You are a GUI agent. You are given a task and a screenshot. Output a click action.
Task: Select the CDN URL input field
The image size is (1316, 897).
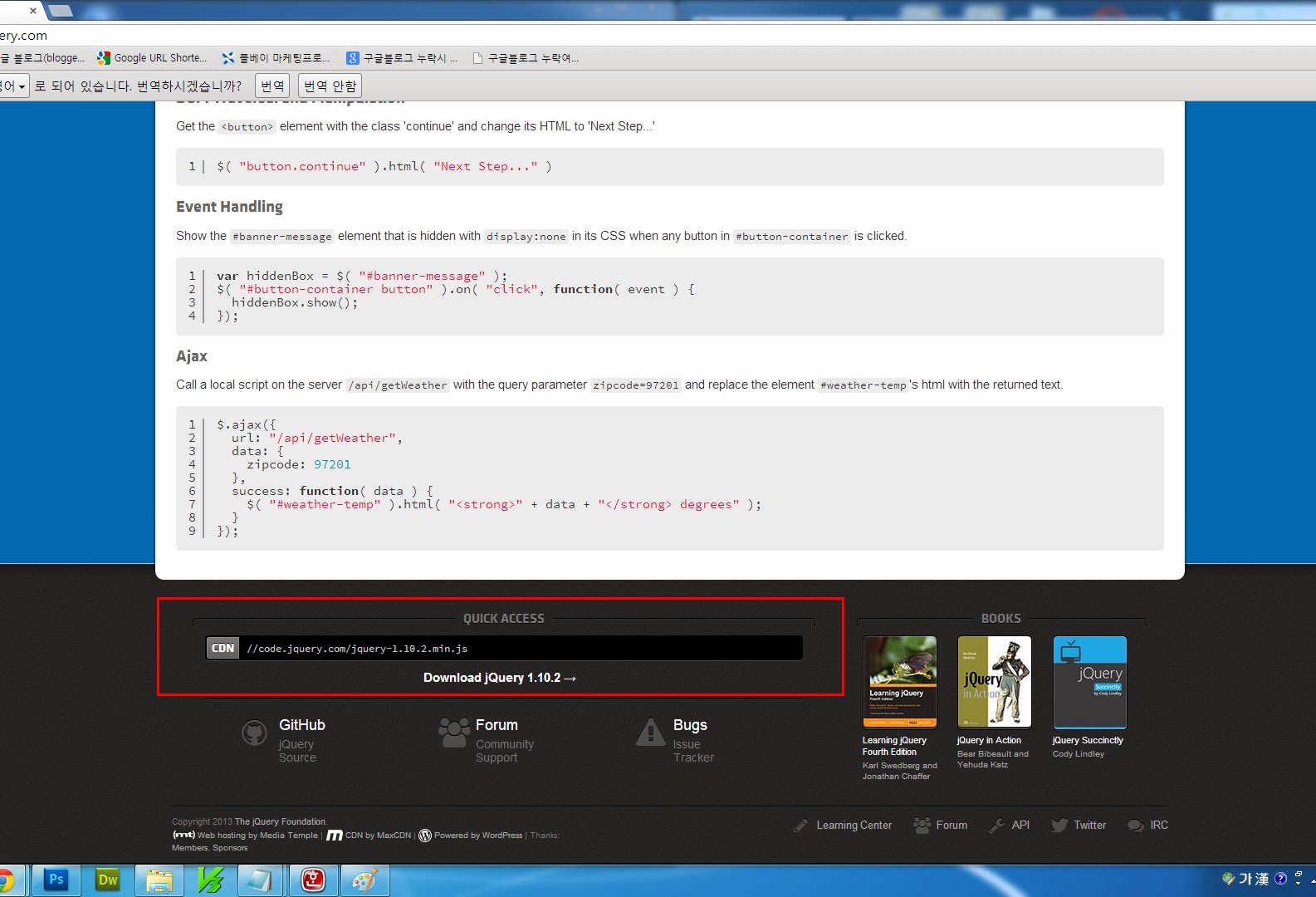(x=521, y=648)
